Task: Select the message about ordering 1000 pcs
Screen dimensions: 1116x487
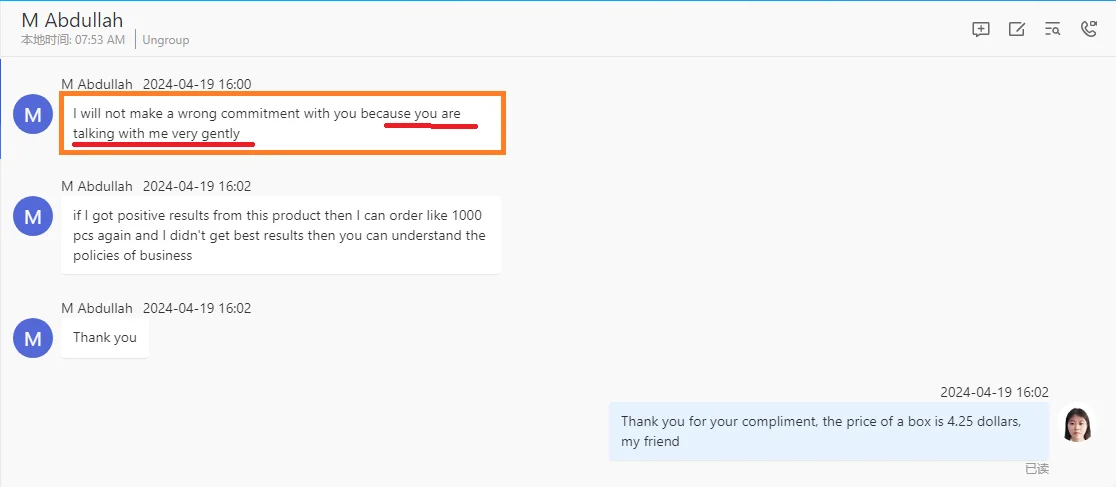Action: click(x=280, y=236)
